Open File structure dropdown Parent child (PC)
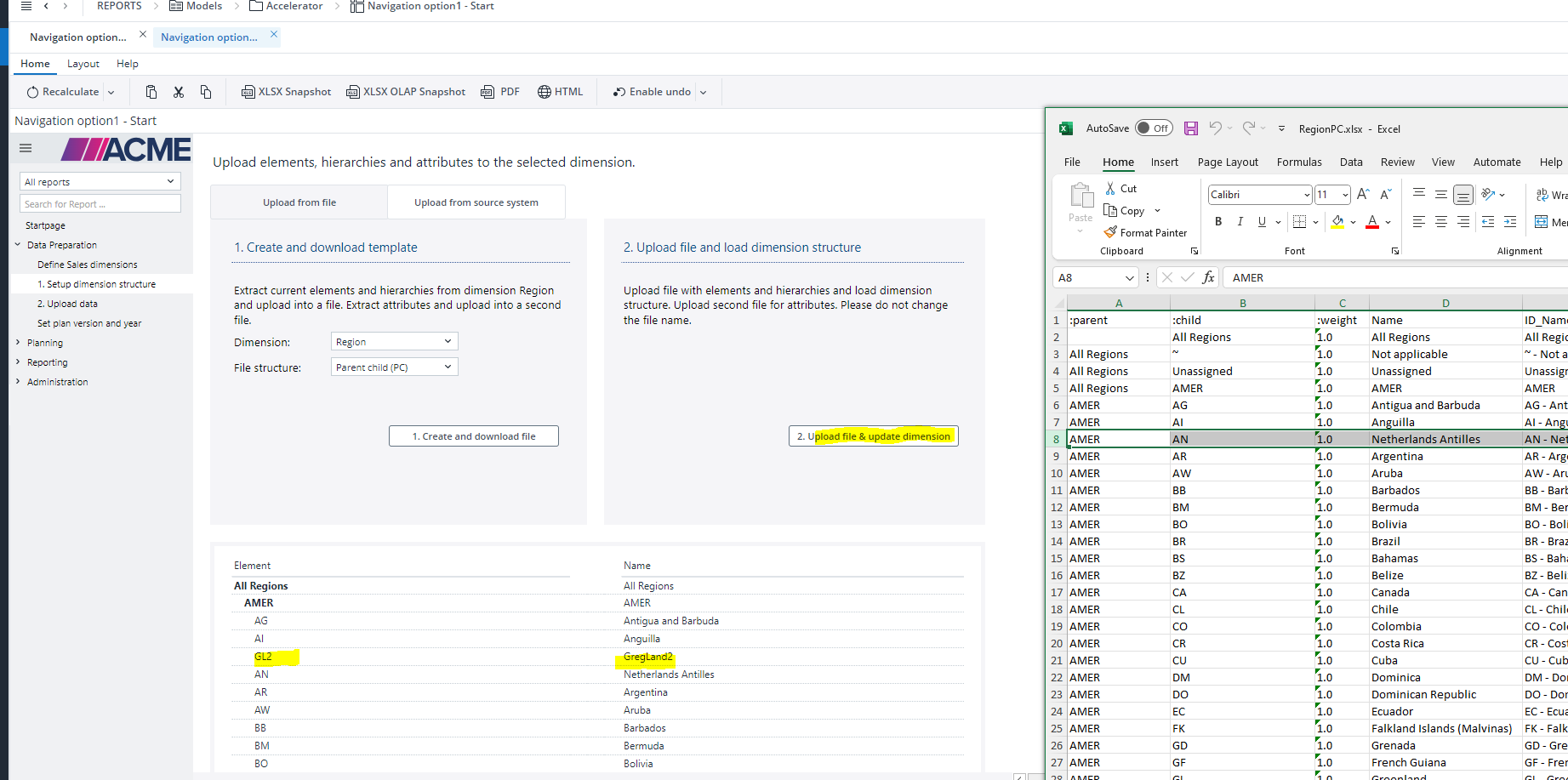1568x780 pixels. [x=394, y=367]
